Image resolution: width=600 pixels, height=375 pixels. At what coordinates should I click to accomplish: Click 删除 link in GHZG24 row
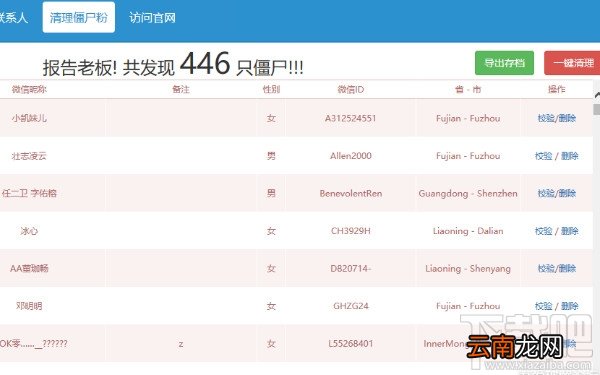click(x=569, y=306)
